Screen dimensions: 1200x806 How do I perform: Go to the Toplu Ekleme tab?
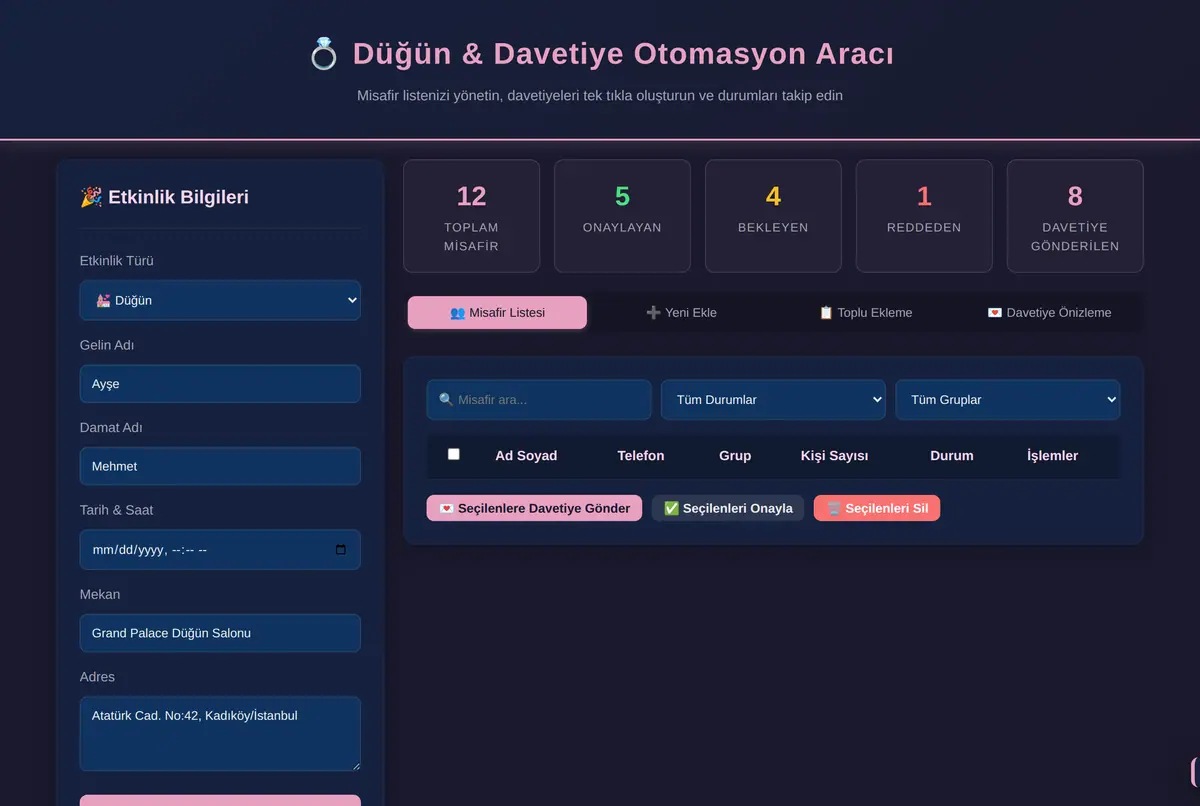[x=865, y=312]
